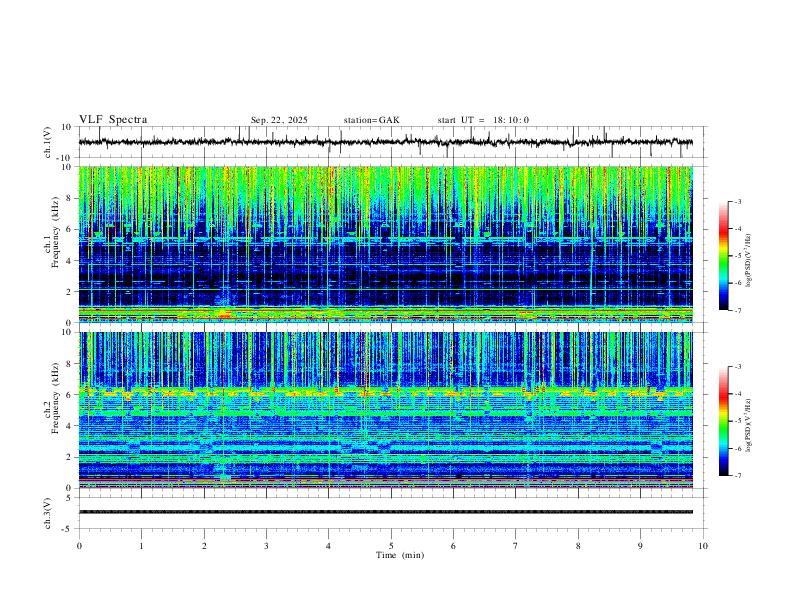Click the "-3" tick of upper colorbar
This screenshot has height=612, width=792.
(x=737, y=201)
